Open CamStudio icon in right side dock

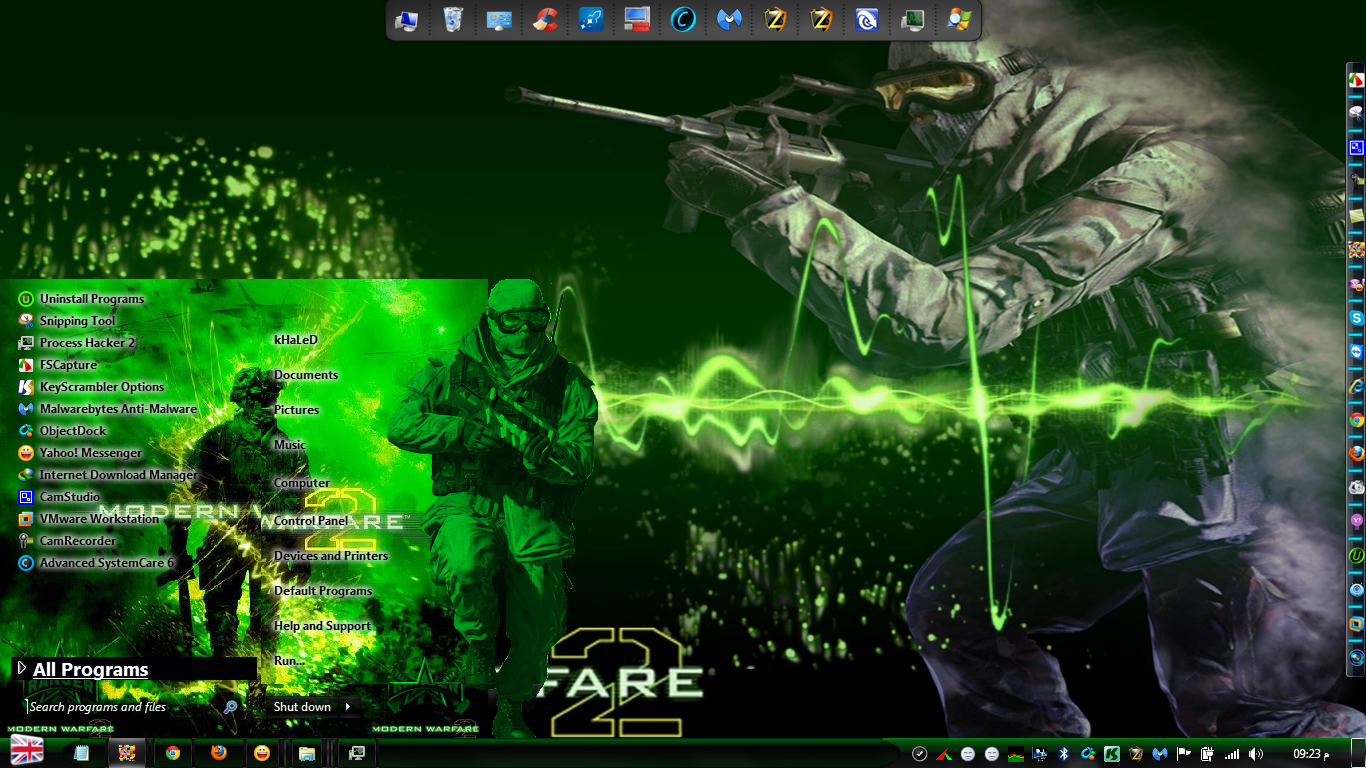click(x=1356, y=148)
